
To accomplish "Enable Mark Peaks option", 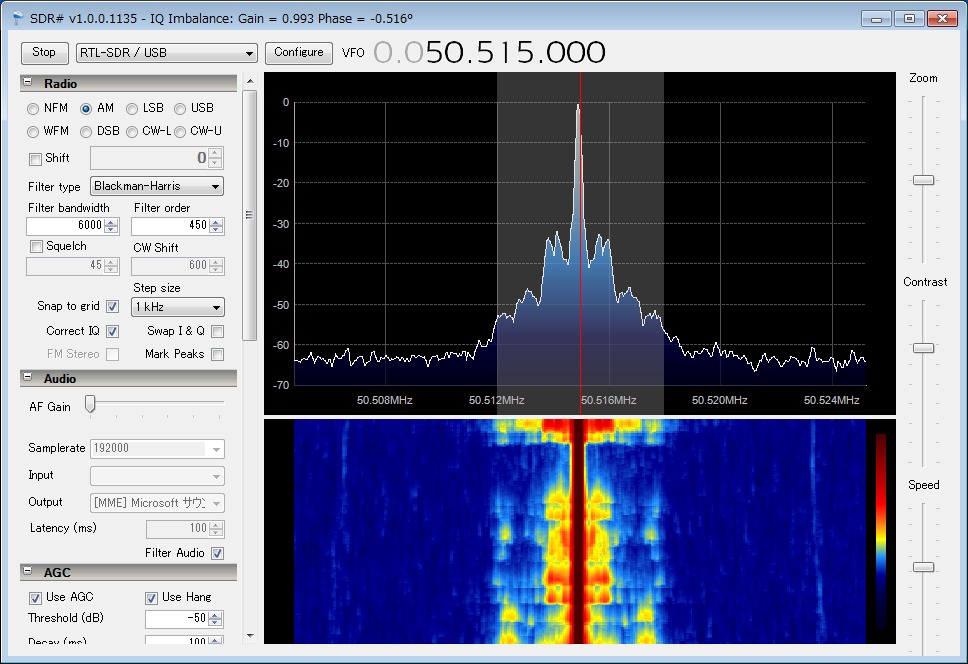I will [217, 354].
